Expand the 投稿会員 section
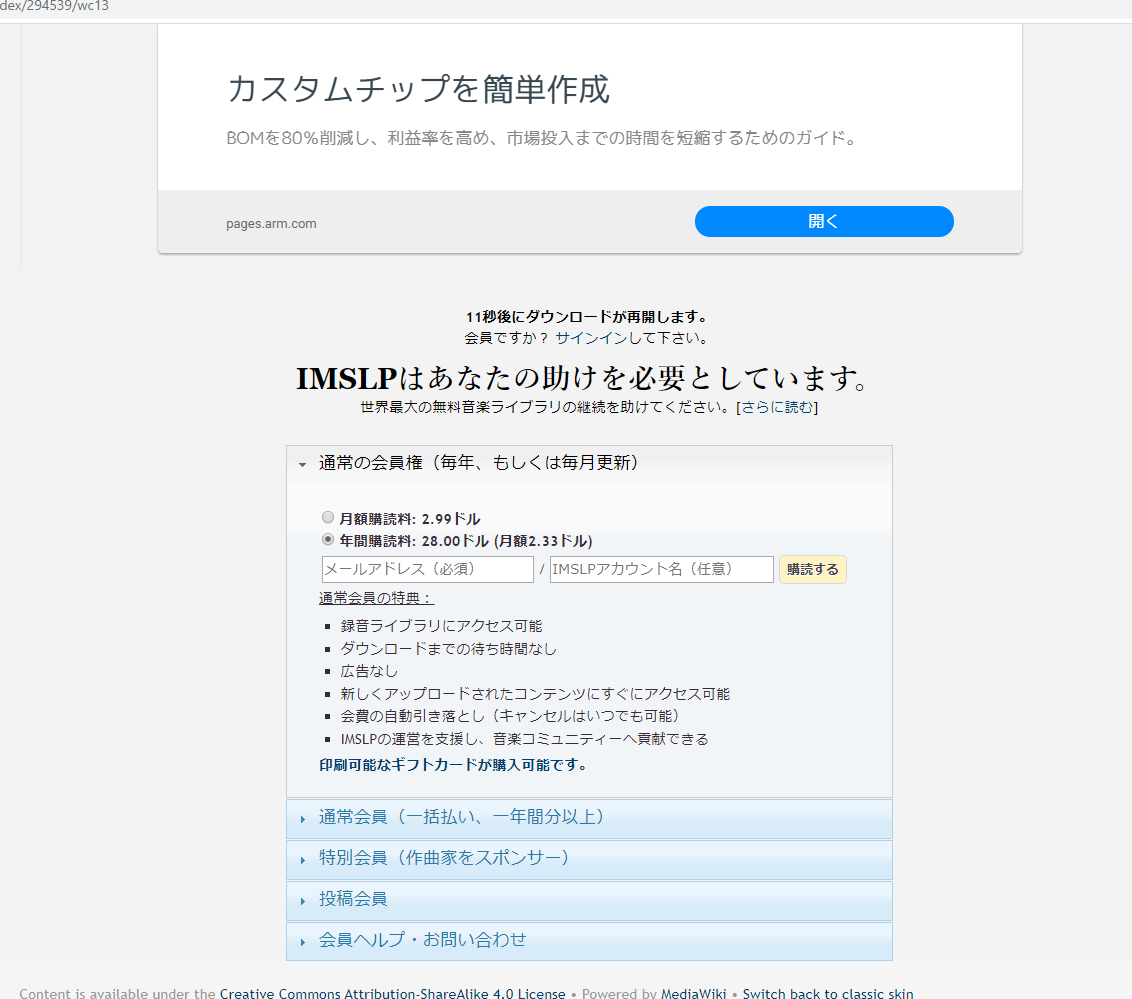This screenshot has width=1132, height=999. tap(353, 899)
